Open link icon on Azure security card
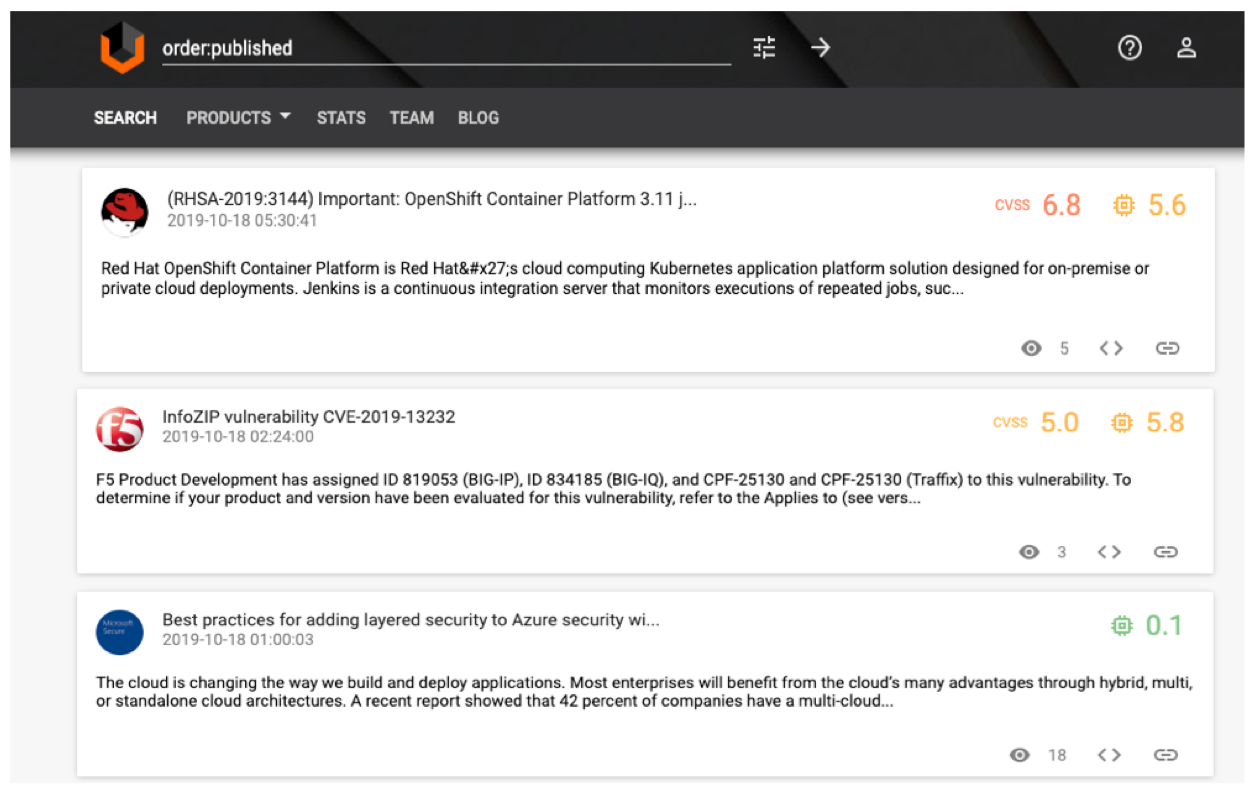1254x785 pixels. click(1165, 755)
